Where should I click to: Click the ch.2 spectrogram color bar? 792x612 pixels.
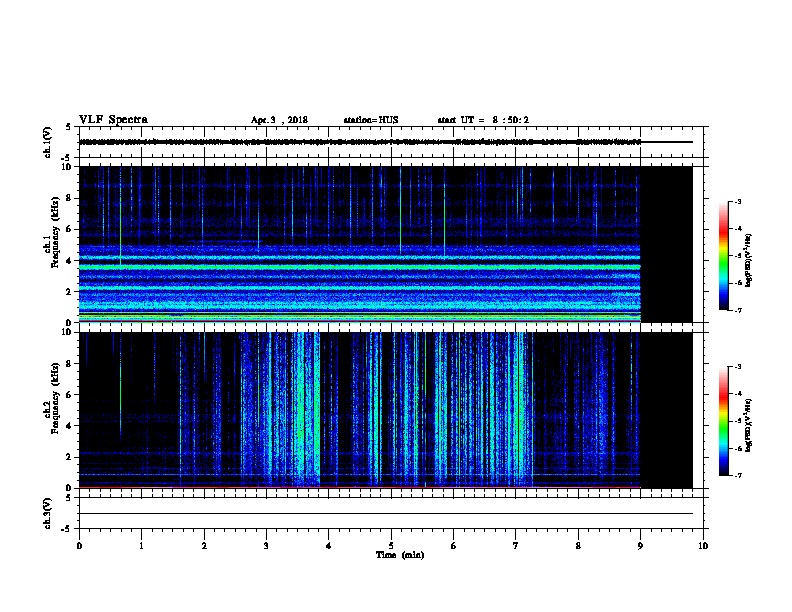click(724, 421)
